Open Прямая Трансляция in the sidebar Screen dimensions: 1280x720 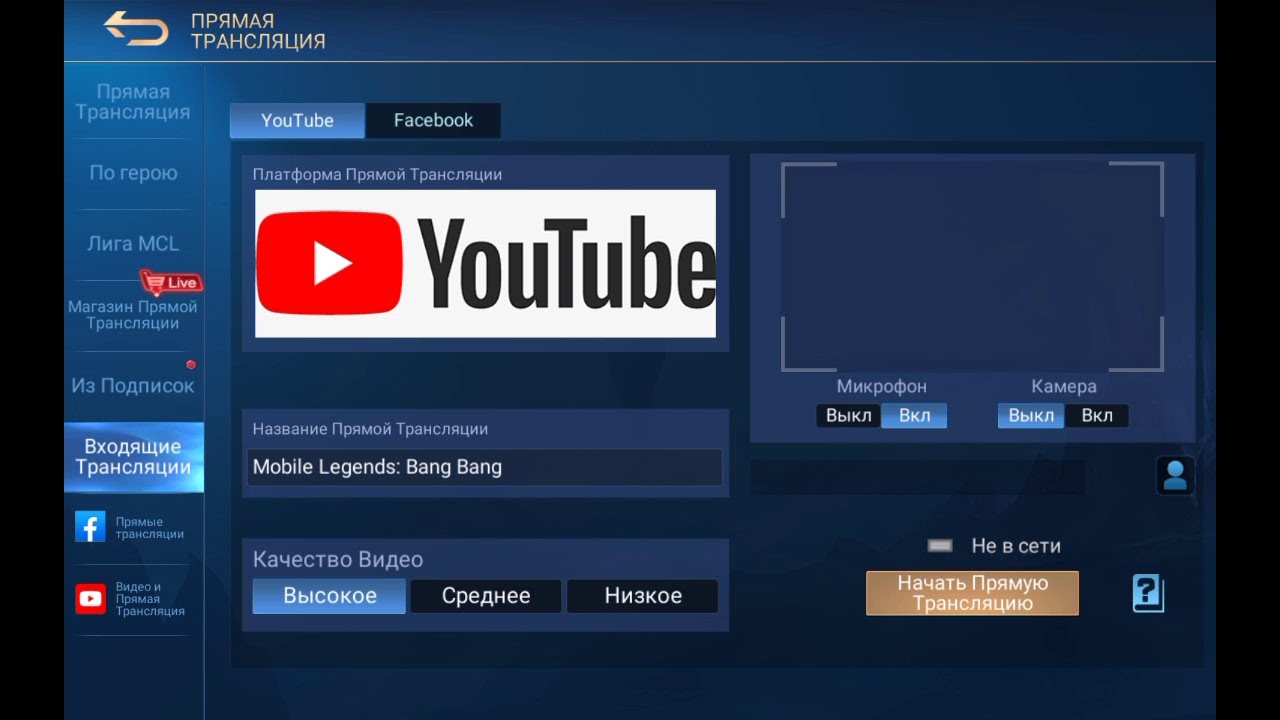point(133,102)
